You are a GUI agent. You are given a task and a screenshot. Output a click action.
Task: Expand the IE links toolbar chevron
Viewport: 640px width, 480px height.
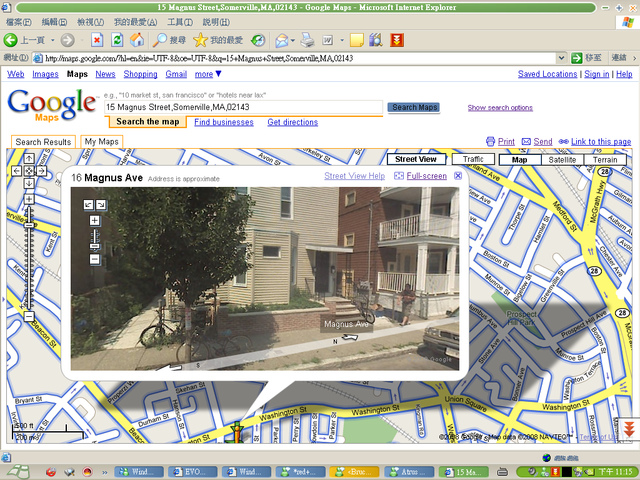(x=635, y=58)
